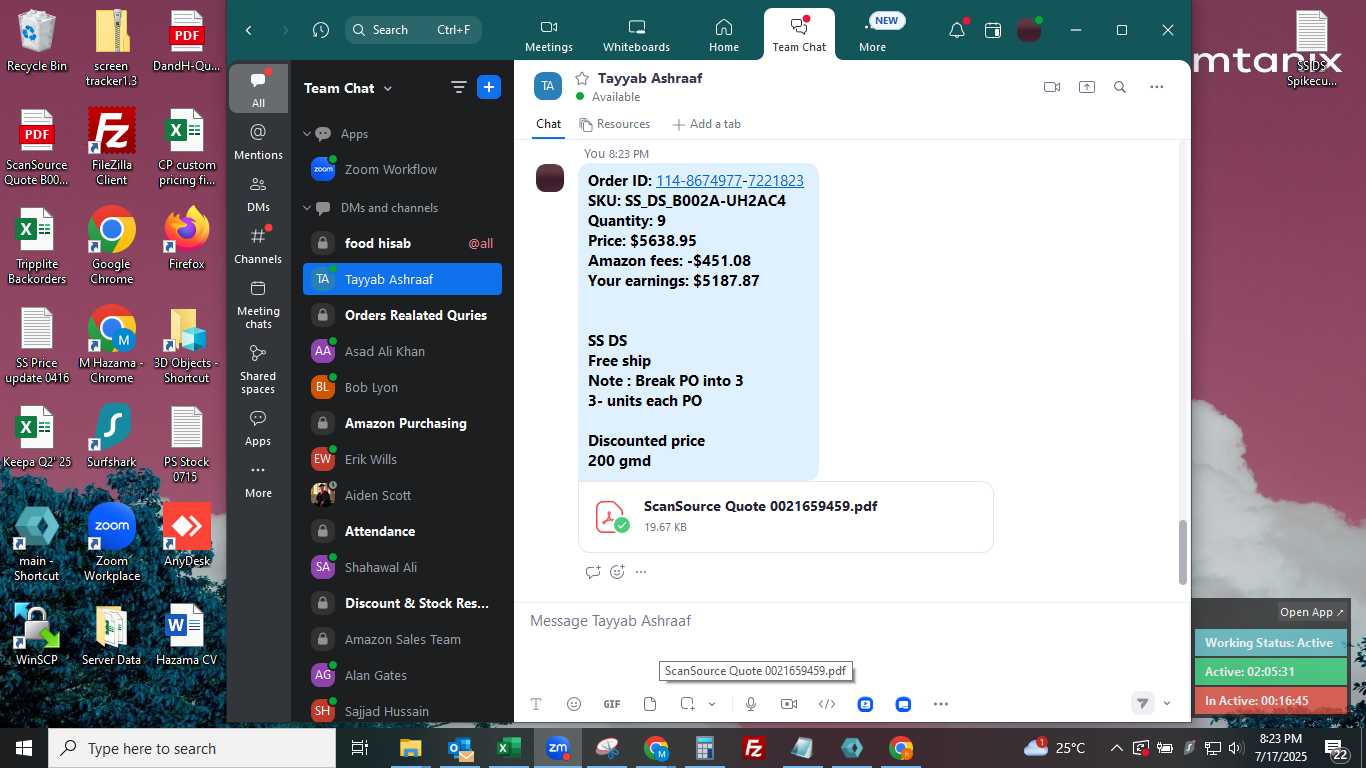Click Open App button in status widget
Image resolution: width=1366 pixels, height=768 pixels.
click(x=1313, y=612)
